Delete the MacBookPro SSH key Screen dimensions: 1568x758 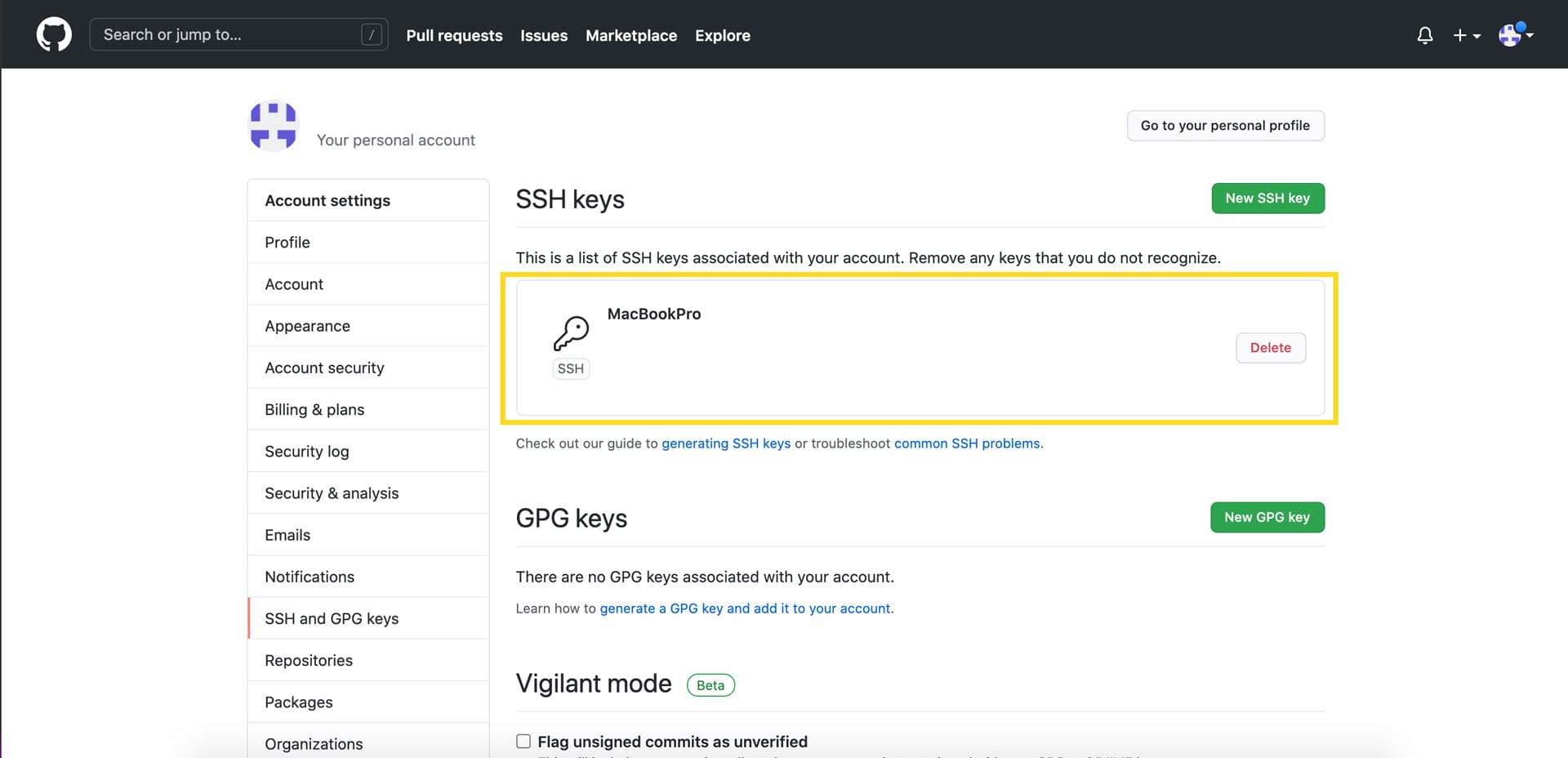point(1270,347)
